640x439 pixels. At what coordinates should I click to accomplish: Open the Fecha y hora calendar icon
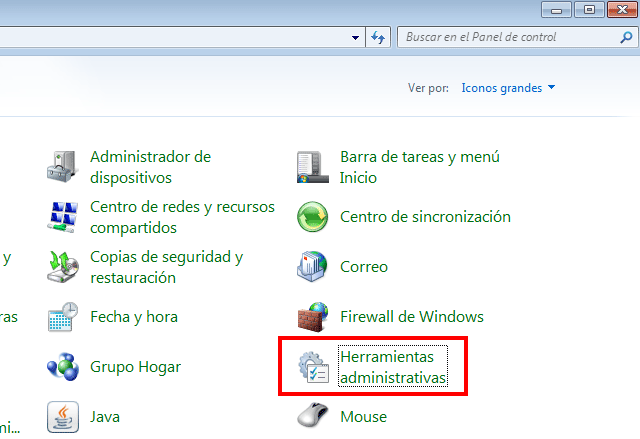point(62,317)
